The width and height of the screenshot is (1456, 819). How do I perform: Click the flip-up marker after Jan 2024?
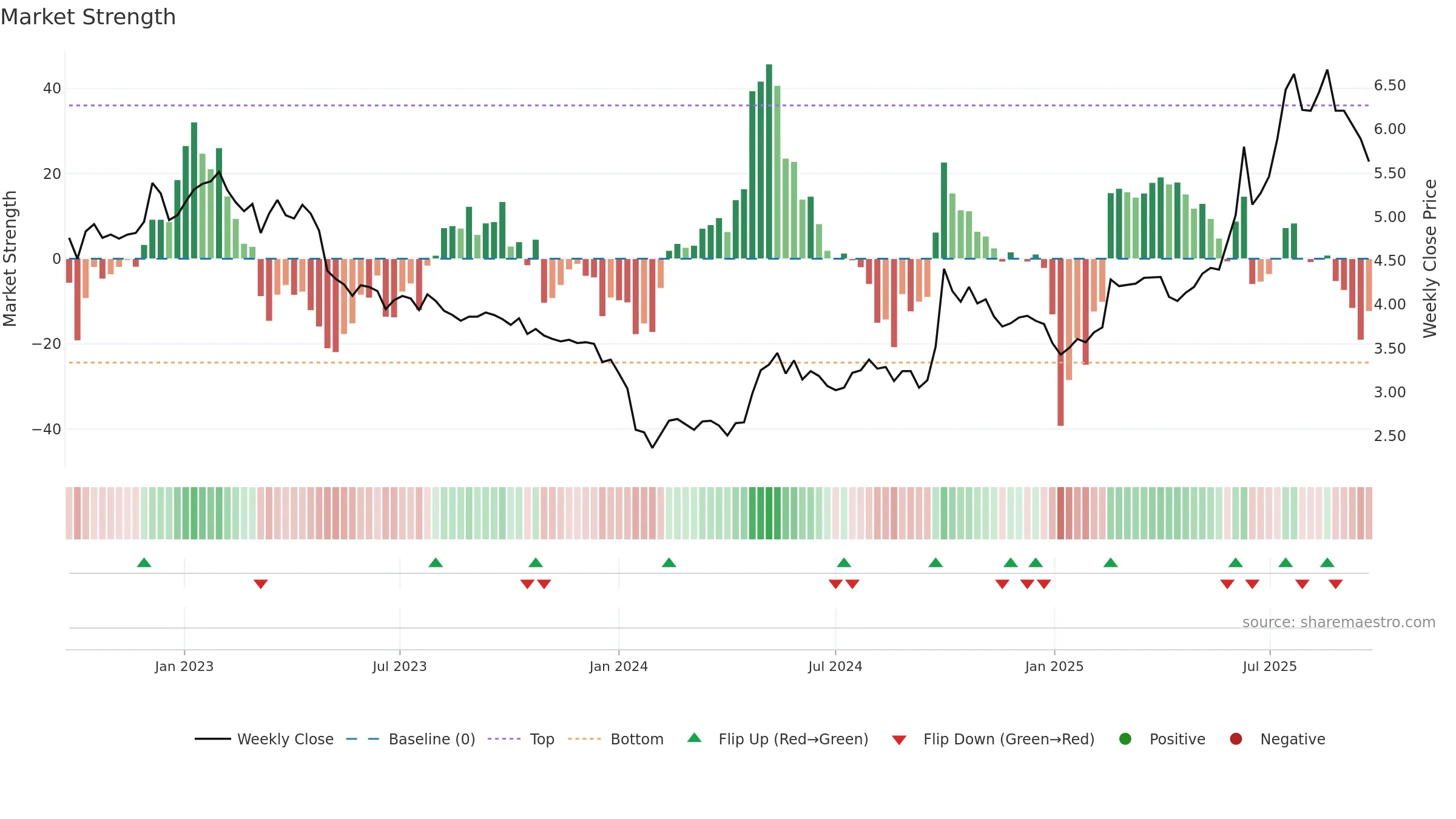[669, 562]
